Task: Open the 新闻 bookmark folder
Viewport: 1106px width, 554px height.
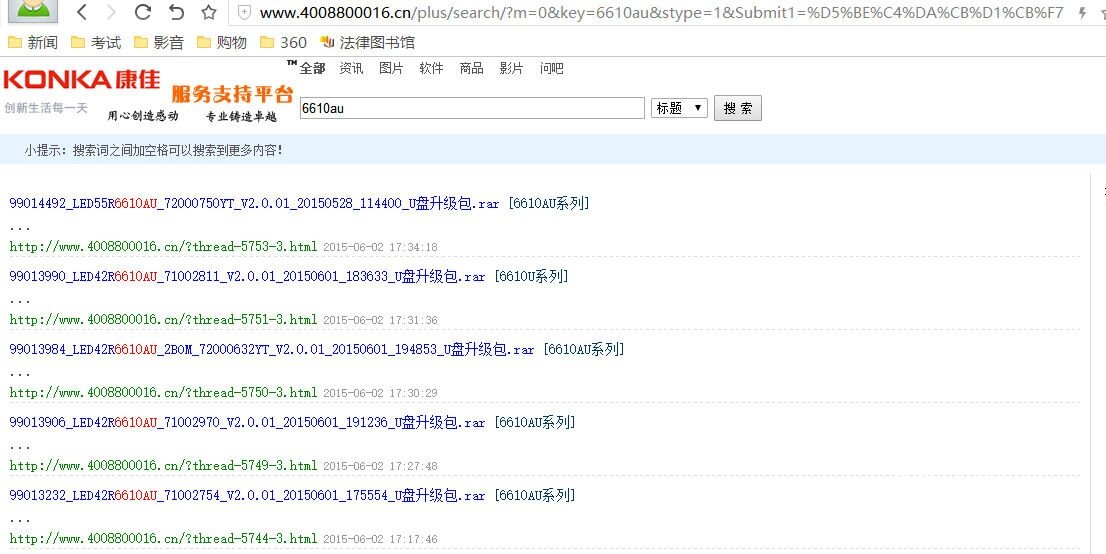Action: coord(33,42)
